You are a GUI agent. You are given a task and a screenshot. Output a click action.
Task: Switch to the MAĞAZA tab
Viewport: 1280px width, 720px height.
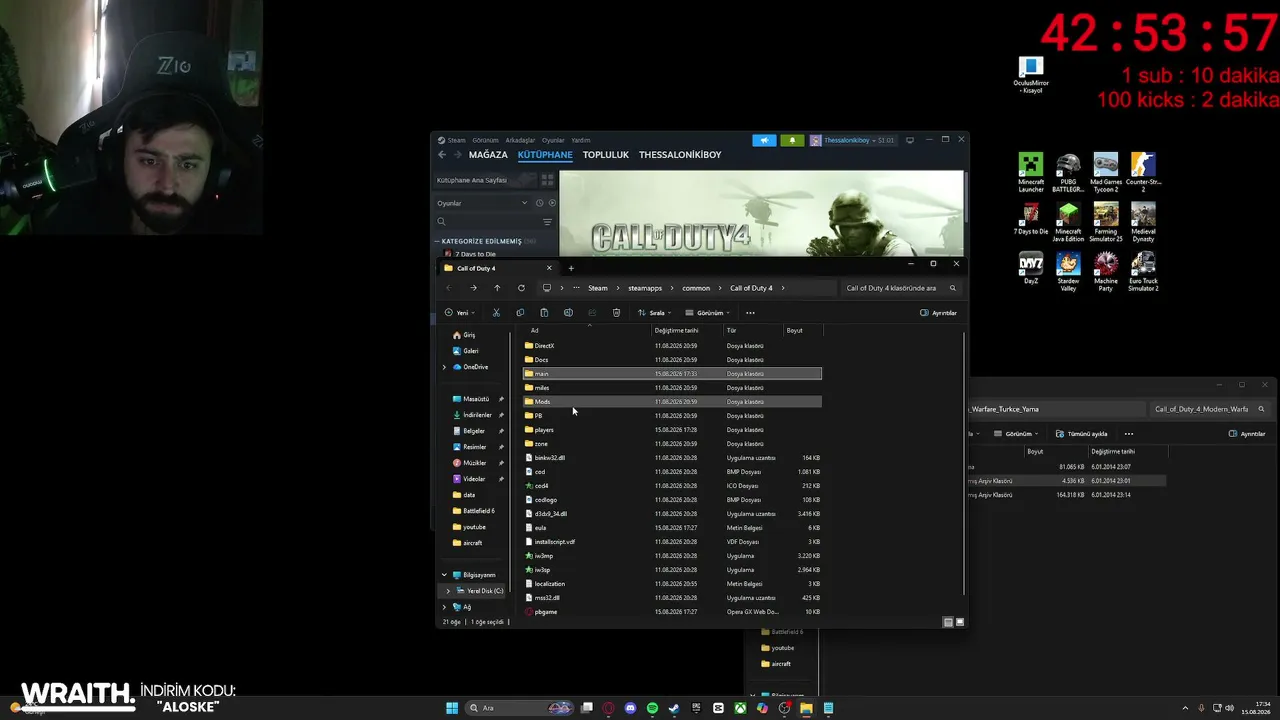[x=488, y=155]
